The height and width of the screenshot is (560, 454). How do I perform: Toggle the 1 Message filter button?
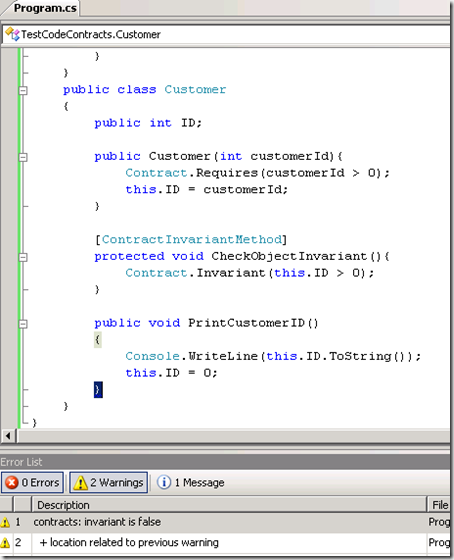(191, 482)
